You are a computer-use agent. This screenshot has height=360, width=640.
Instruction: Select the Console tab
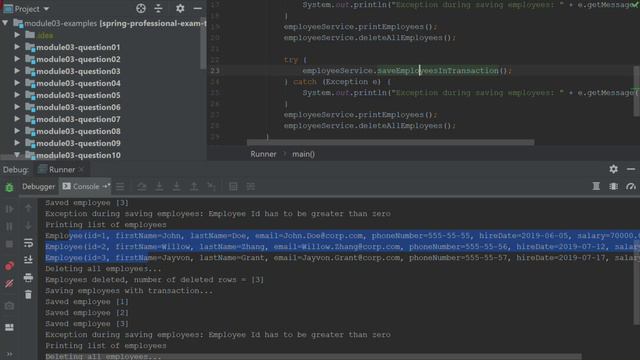tap(86, 187)
